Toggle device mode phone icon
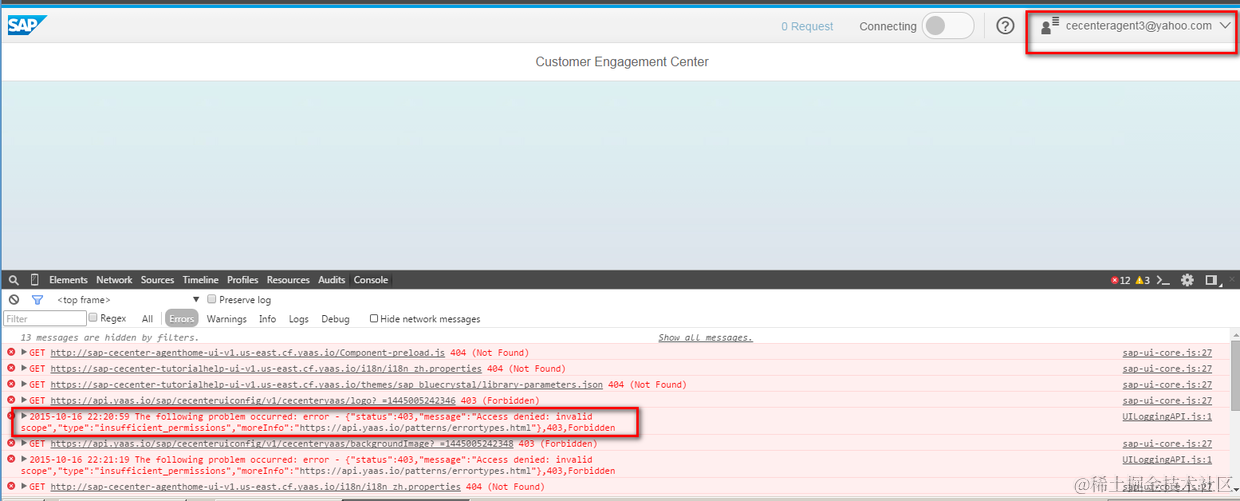The width and height of the screenshot is (1240, 501). pos(35,280)
